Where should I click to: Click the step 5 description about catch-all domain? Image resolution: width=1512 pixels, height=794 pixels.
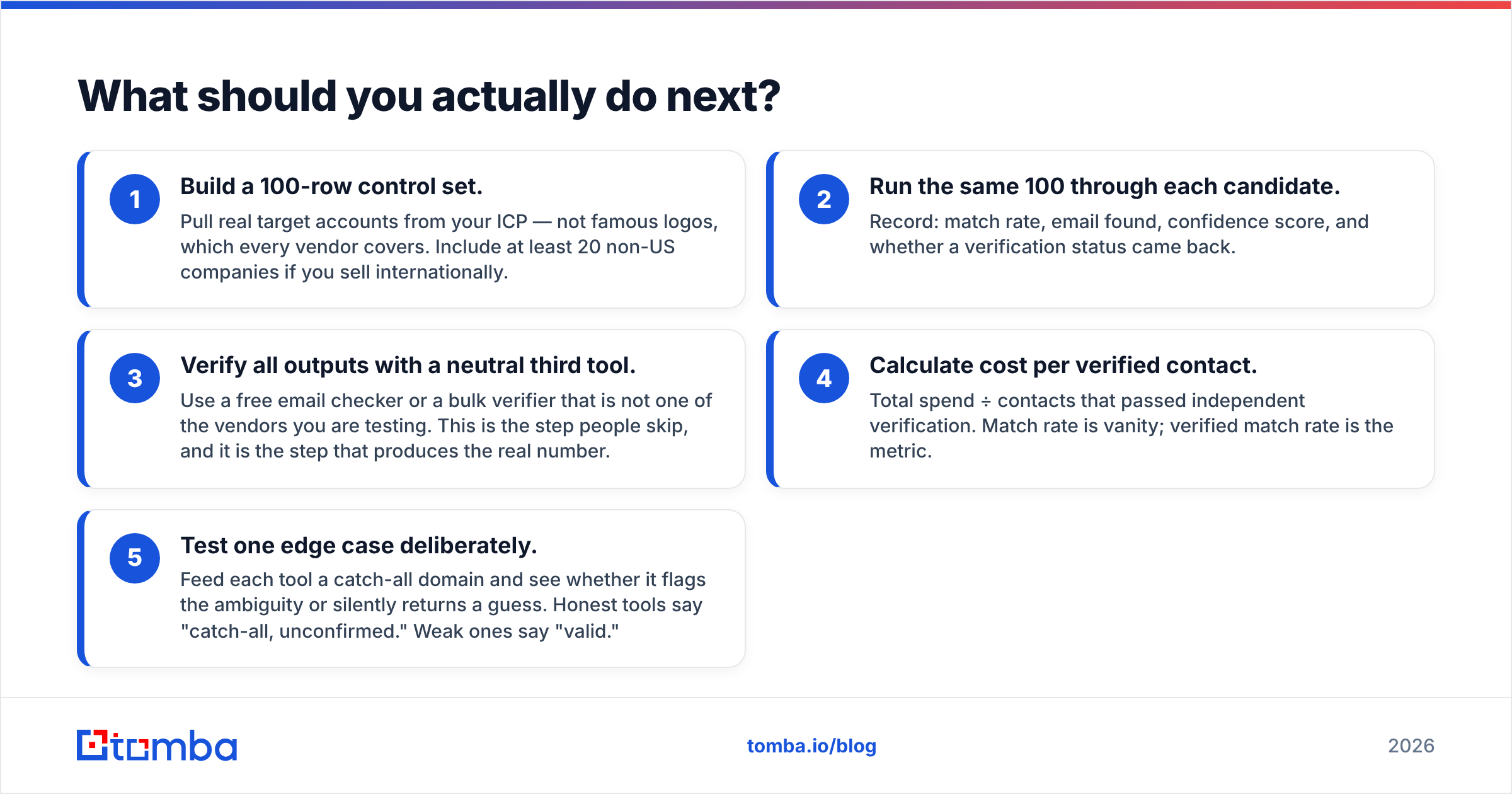coord(443,606)
